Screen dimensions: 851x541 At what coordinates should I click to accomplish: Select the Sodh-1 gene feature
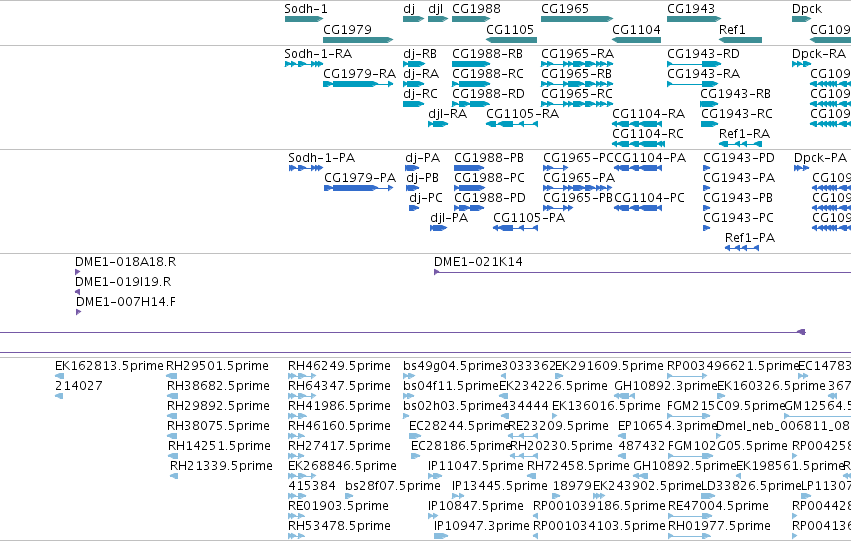point(304,19)
